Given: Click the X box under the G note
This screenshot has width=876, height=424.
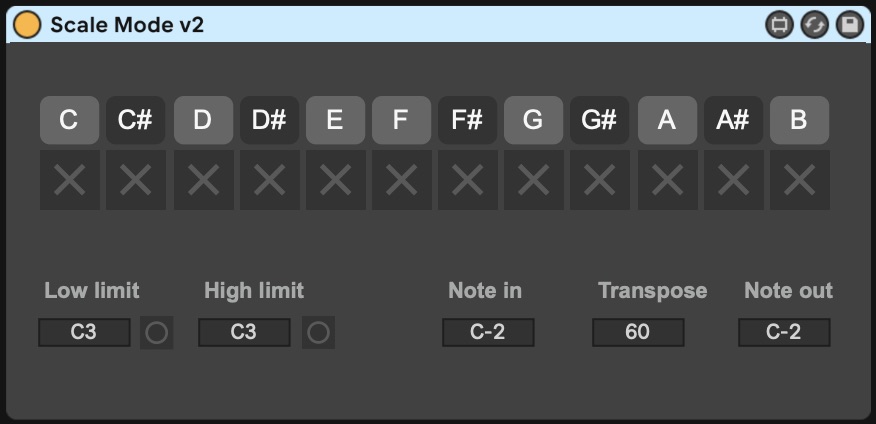Looking at the screenshot, I should [533, 180].
